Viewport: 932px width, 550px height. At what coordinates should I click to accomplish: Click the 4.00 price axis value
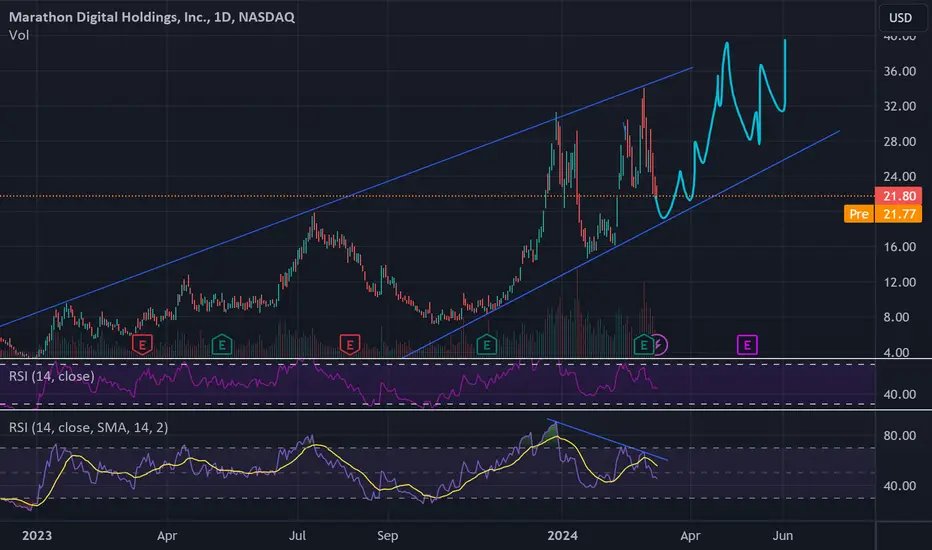pyautogui.click(x=896, y=352)
